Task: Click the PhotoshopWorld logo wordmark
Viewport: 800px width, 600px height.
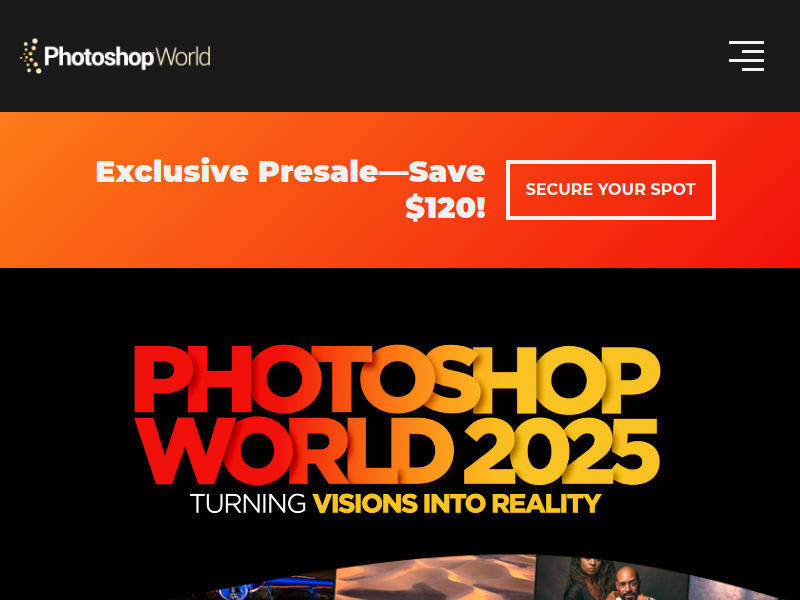Action: click(115, 56)
